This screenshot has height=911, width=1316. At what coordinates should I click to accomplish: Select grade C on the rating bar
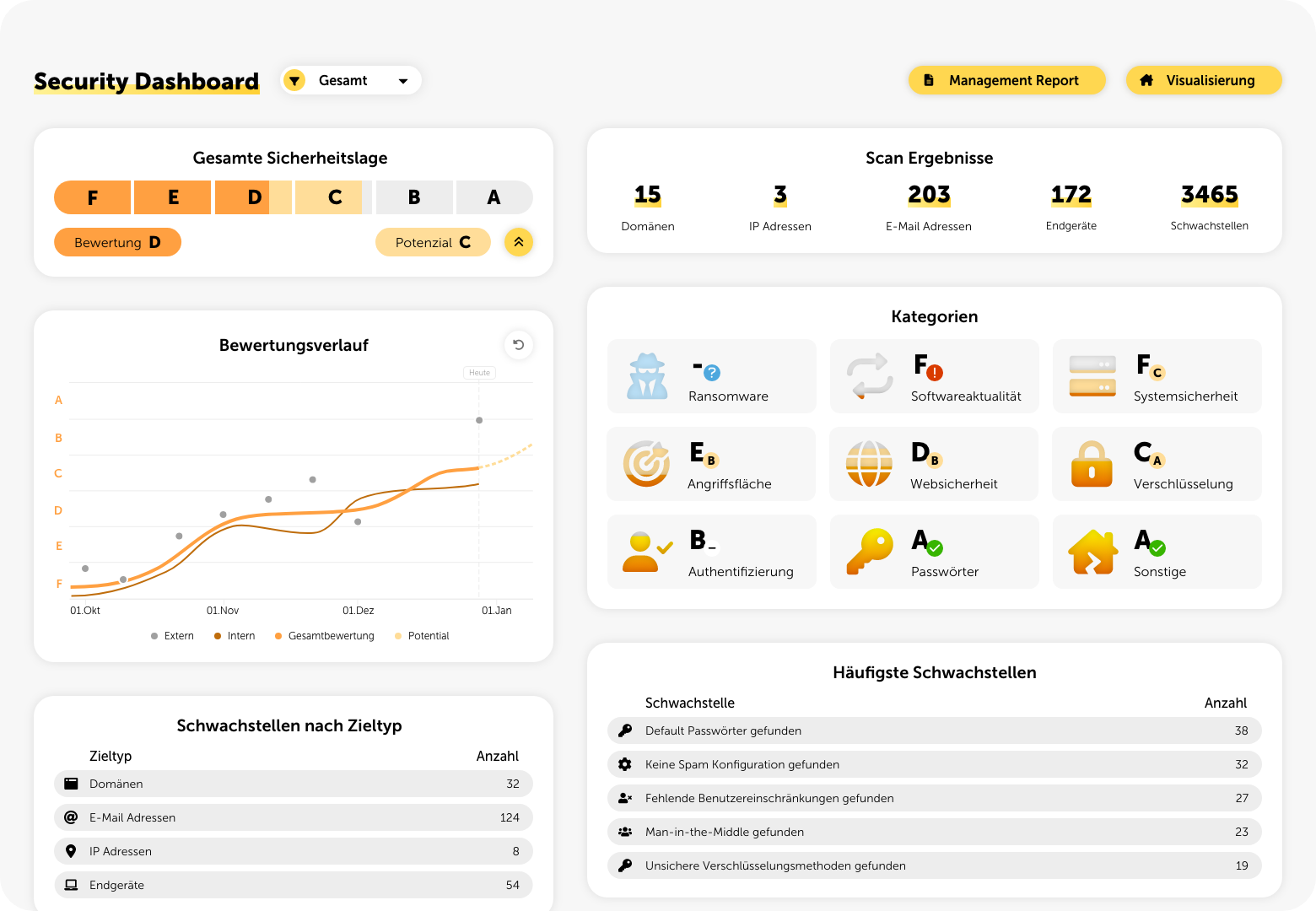pyautogui.click(x=335, y=197)
